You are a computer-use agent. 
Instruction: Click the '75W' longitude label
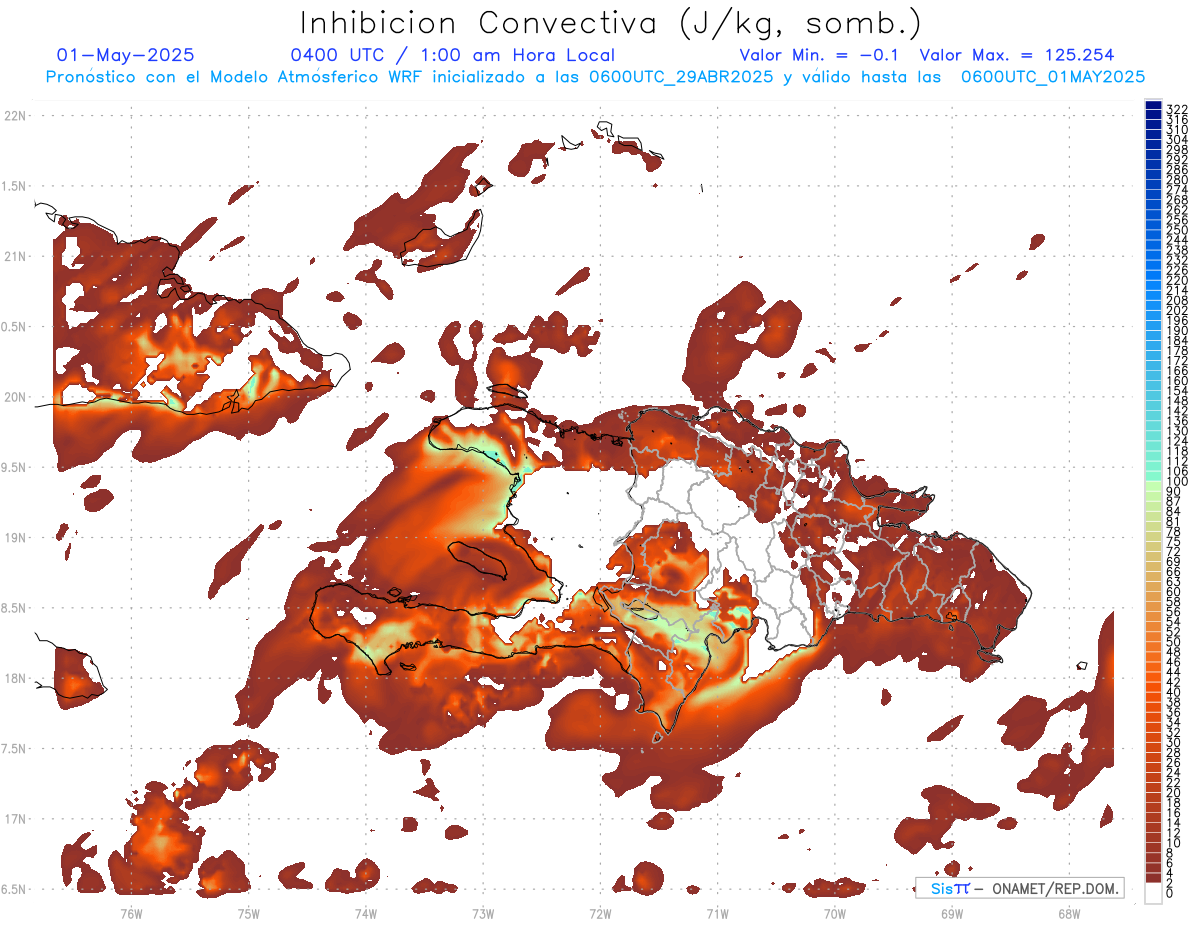(x=248, y=913)
